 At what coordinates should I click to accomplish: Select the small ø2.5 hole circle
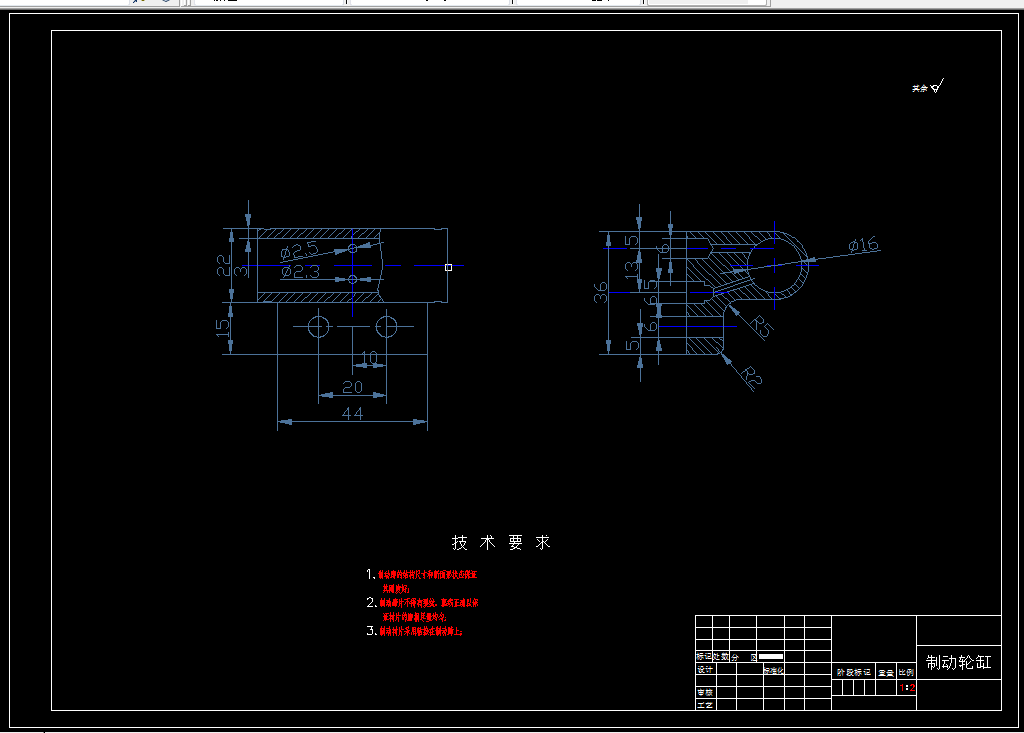tap(353, 248)
